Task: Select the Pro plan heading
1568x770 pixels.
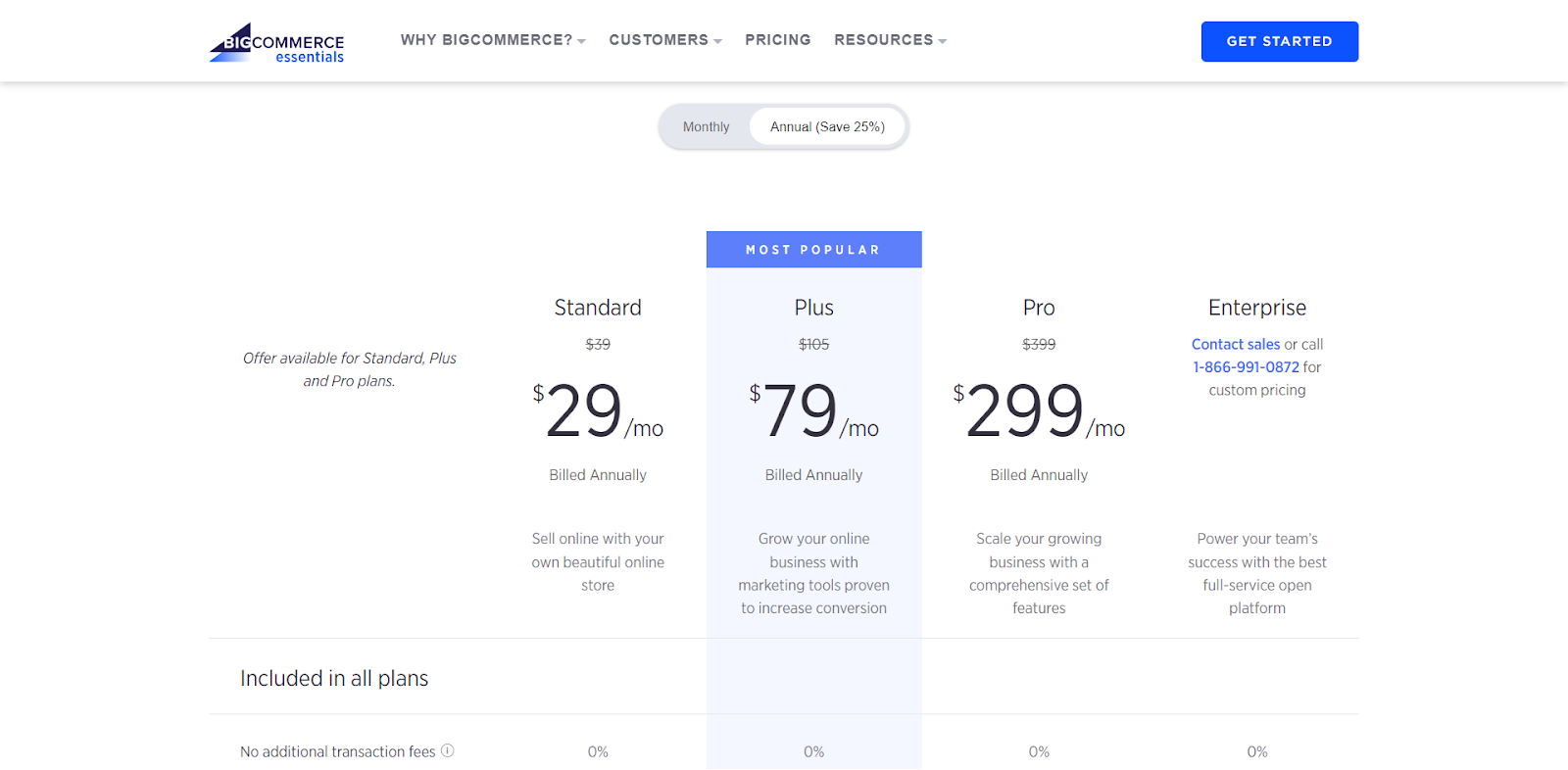Action: point(1039,308)
